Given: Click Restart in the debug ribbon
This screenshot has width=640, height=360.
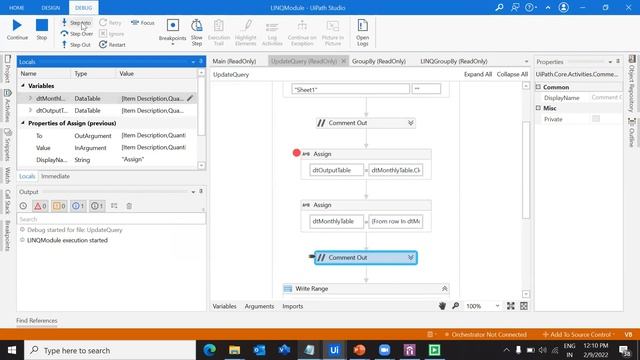Looking at the screenshot, I should 112,45.
